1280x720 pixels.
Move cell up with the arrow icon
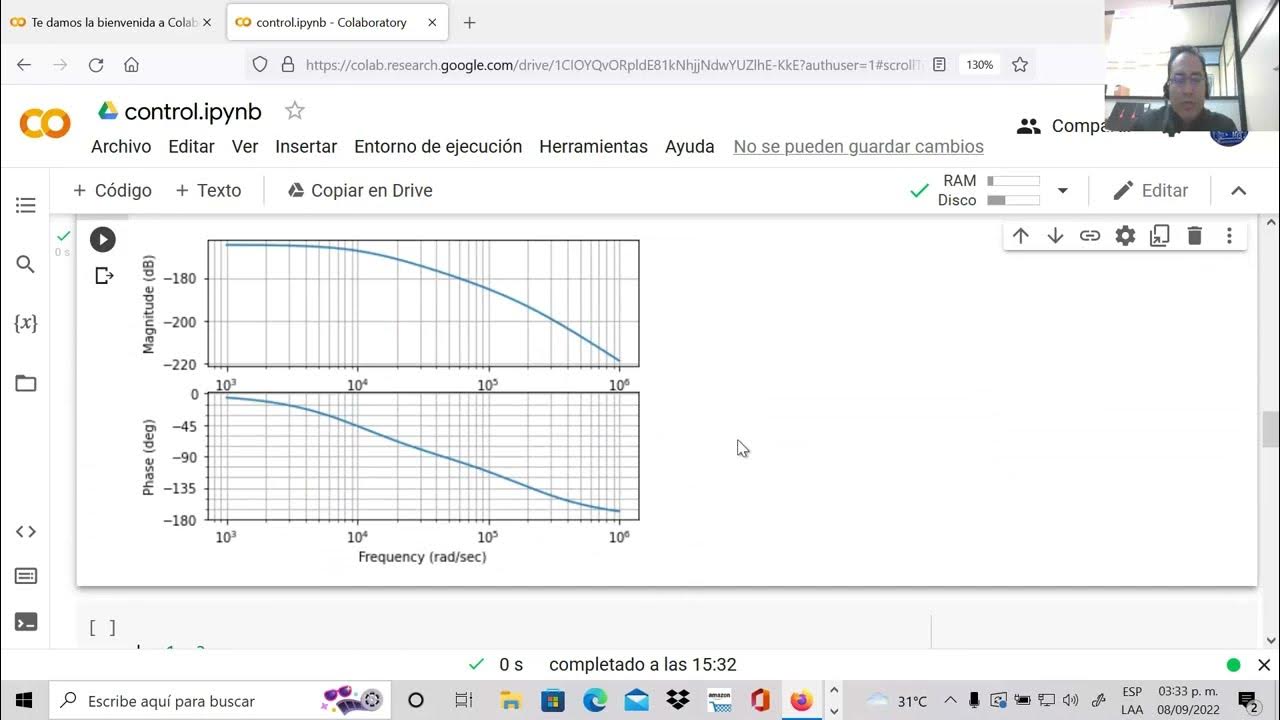[1020, 236]
